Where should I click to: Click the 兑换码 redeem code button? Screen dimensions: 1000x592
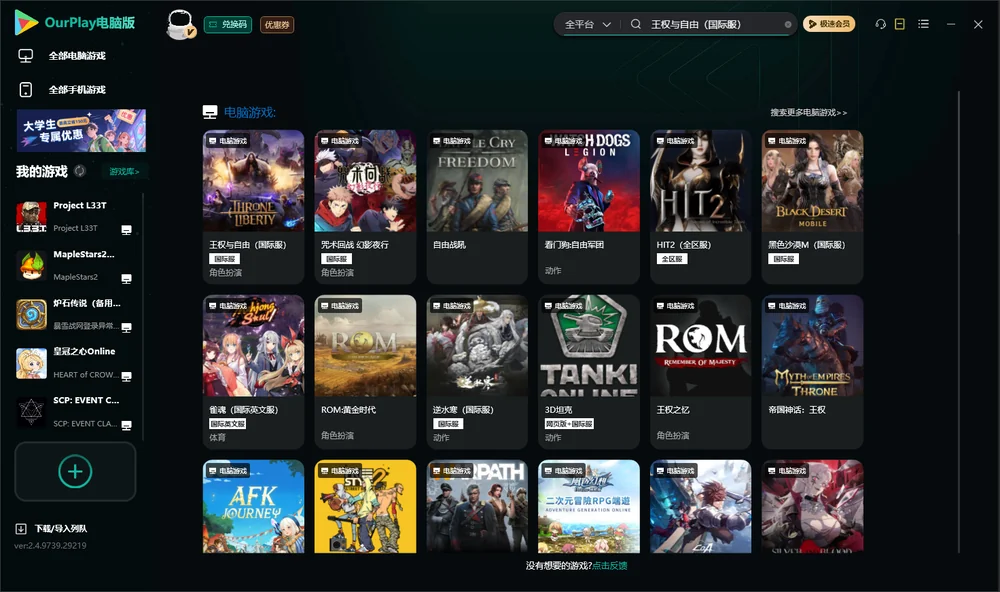(x=228, y=25)
